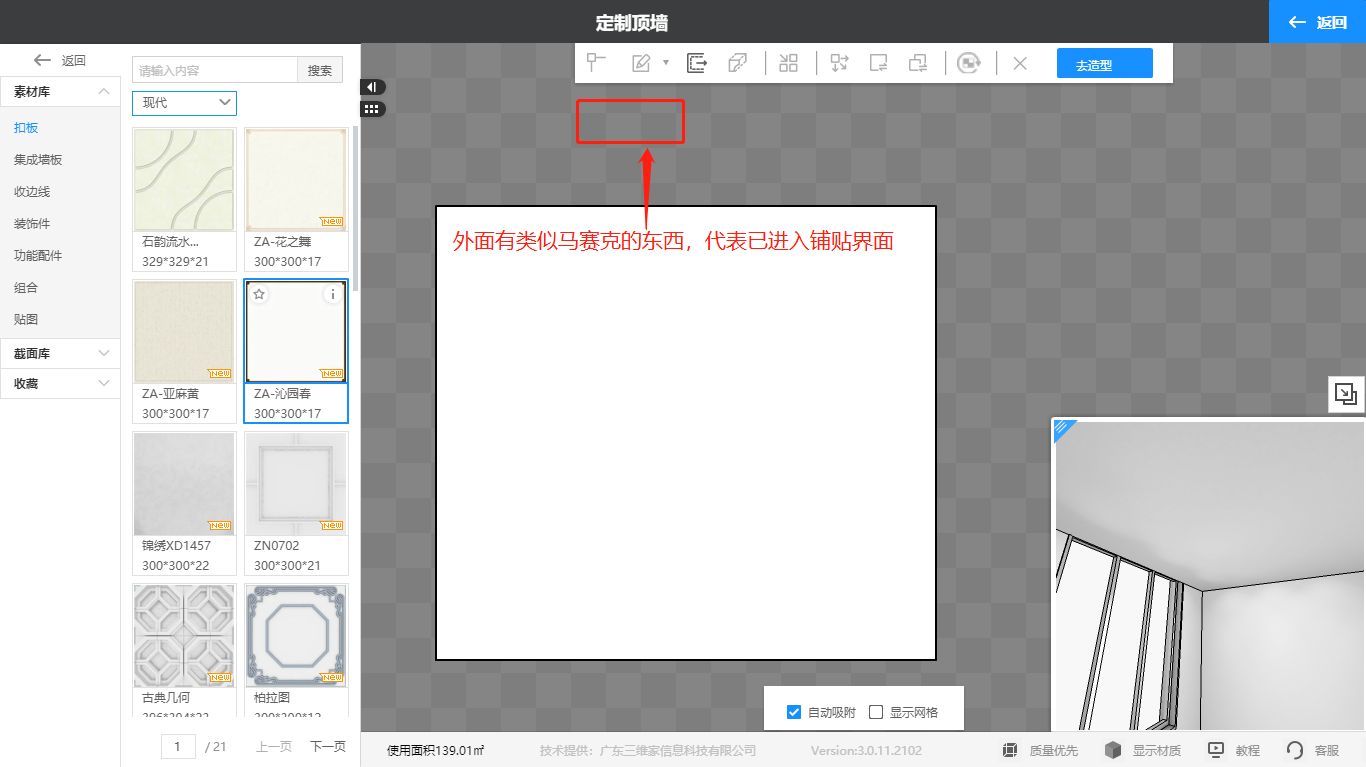Click the page number input box
This screenshot has height=767, width=1366.
pyautogui.click(x=178, y=746)
